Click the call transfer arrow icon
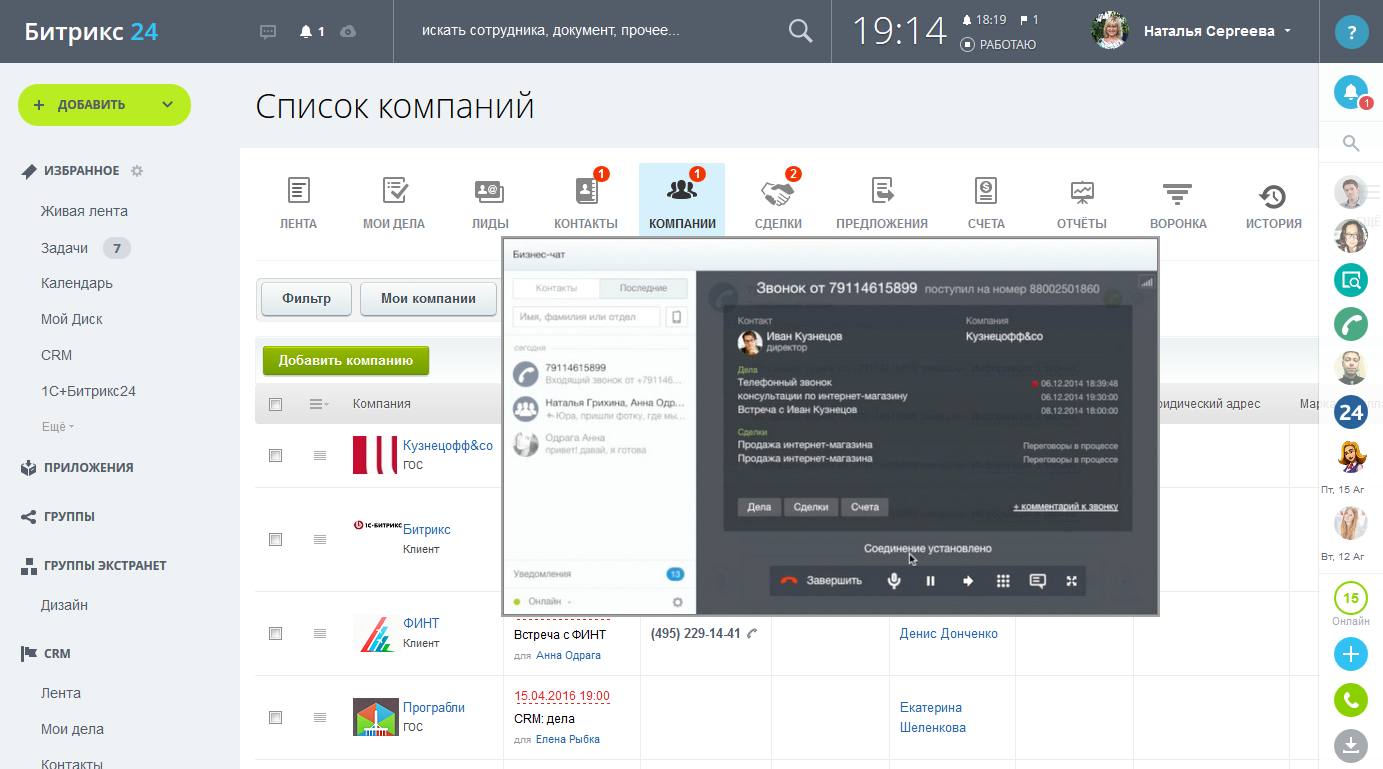 [x=967, y=581]
